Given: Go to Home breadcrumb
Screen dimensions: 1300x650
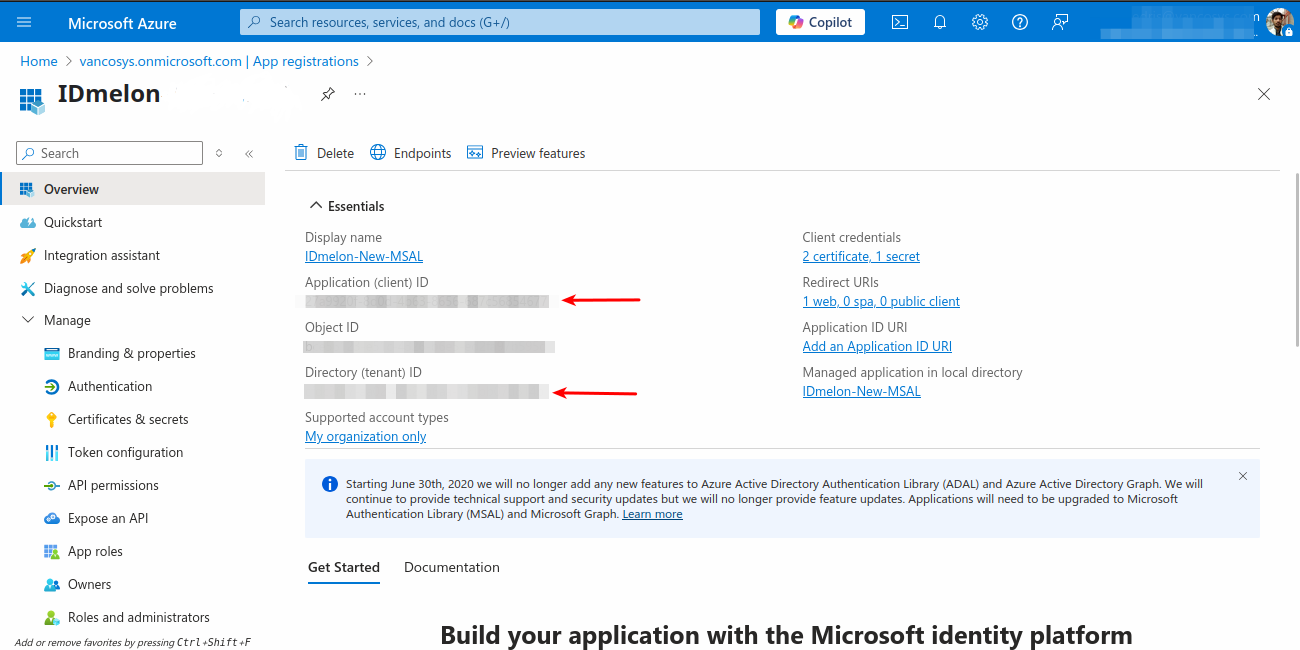Looking at the screenshot, I should [x=39, y=61].
